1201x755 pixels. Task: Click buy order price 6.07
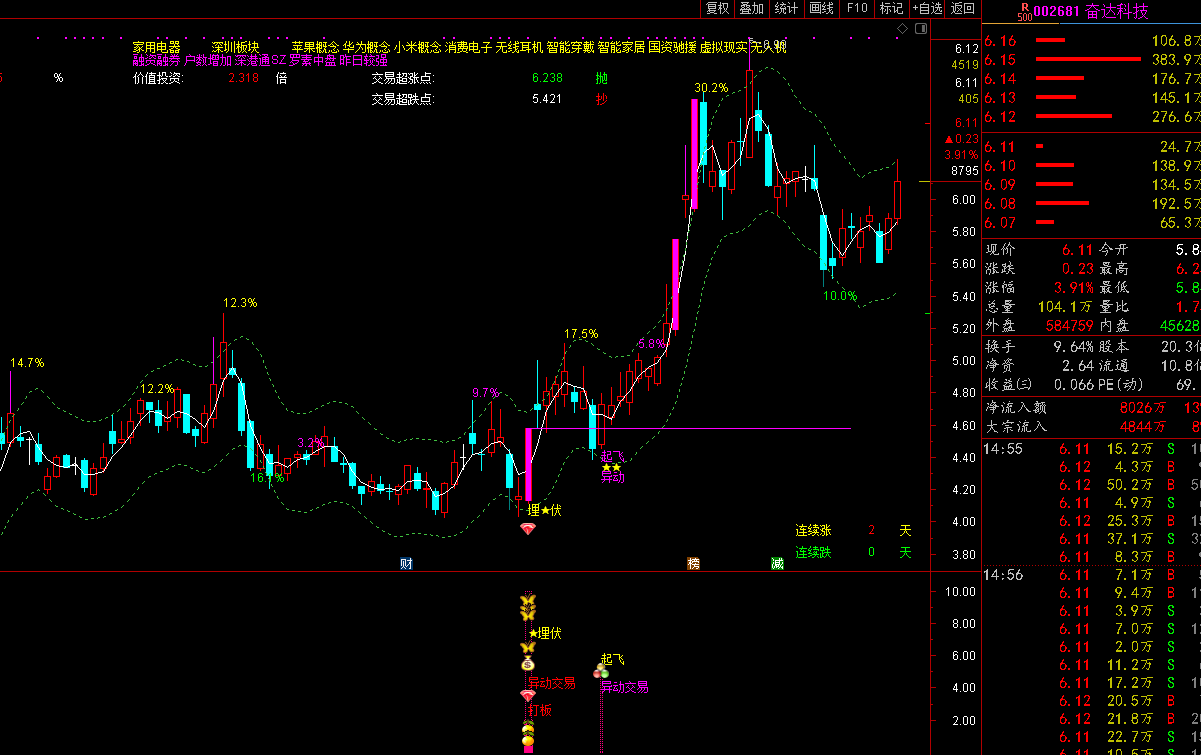(x=1000, y=223)
